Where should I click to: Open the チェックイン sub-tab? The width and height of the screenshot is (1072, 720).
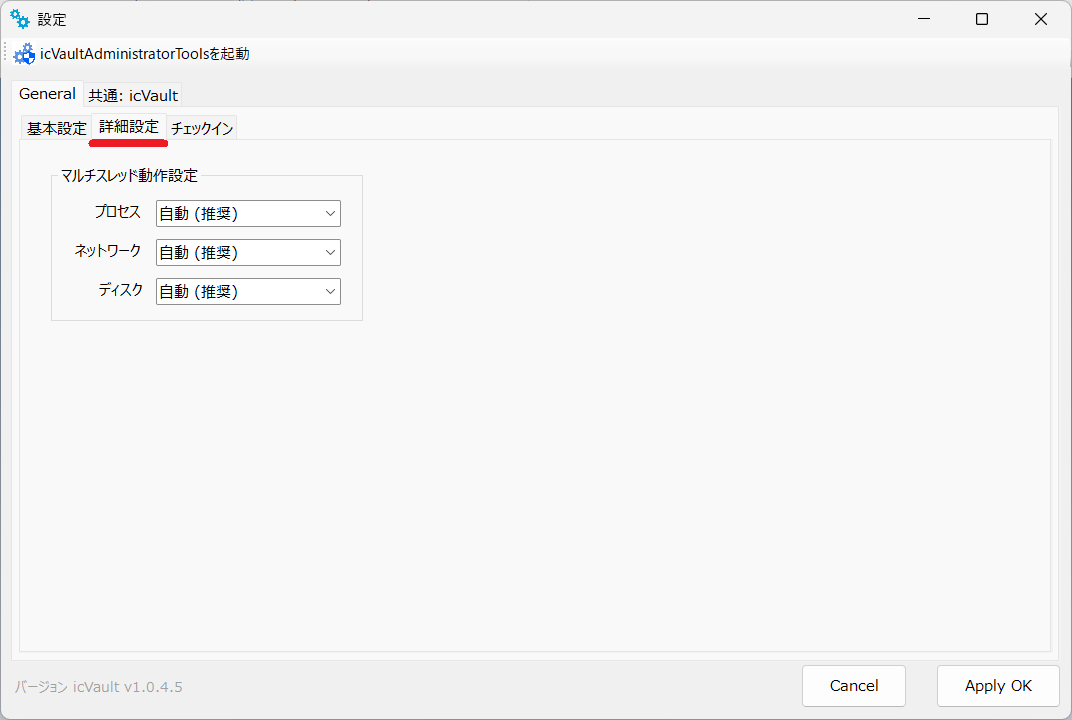201,128
